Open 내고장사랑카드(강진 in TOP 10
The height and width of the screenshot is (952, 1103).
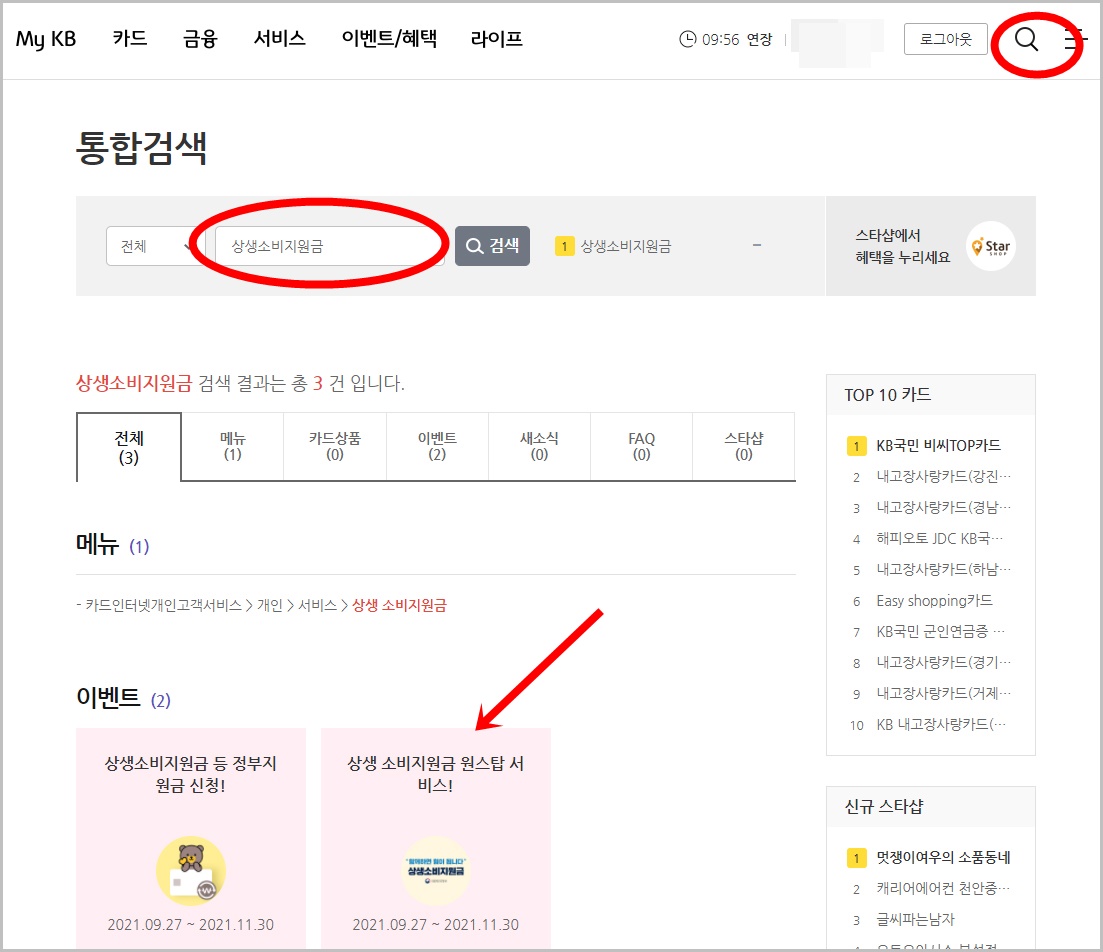pos(943,476)
